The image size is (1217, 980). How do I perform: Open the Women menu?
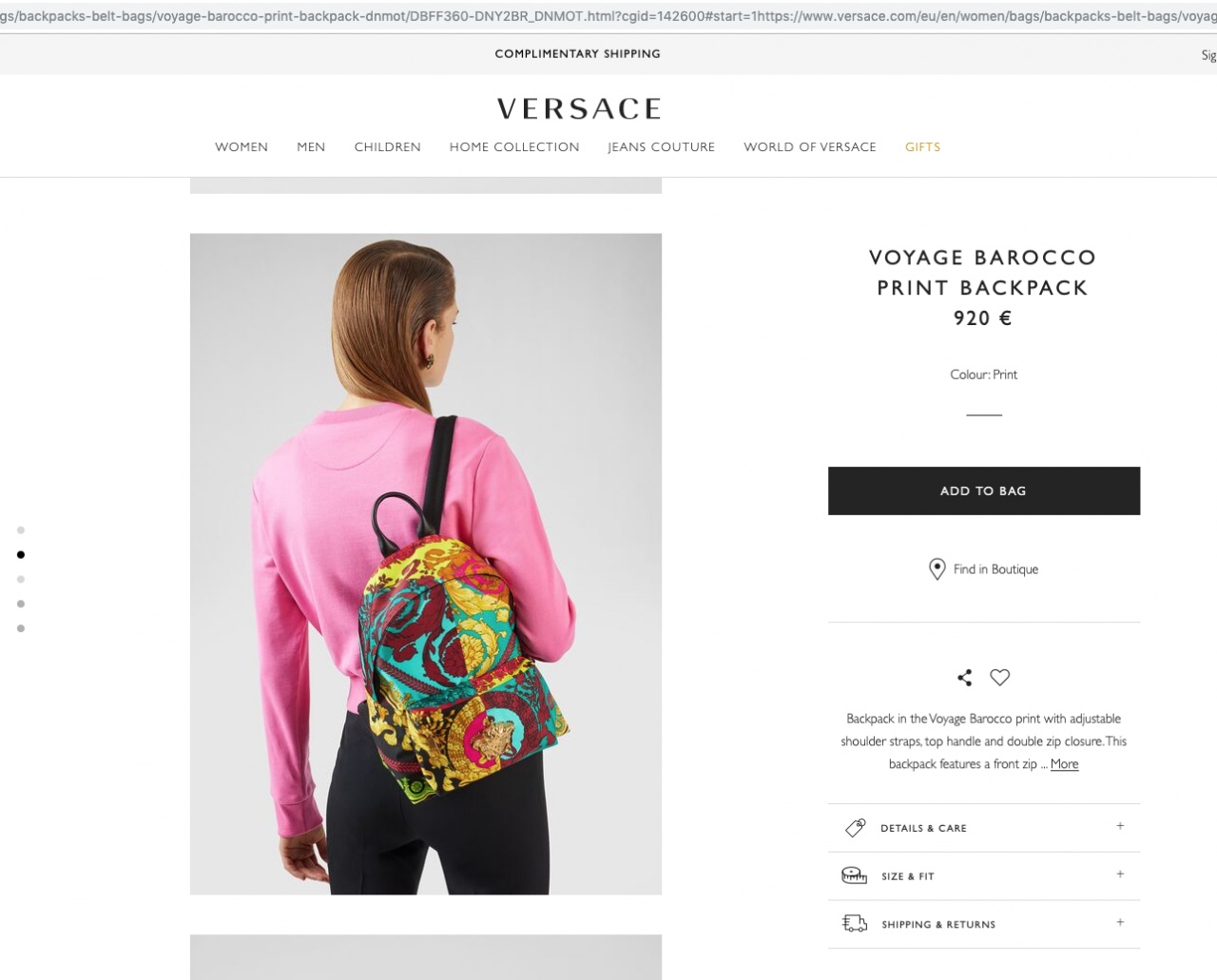point(241,147)
